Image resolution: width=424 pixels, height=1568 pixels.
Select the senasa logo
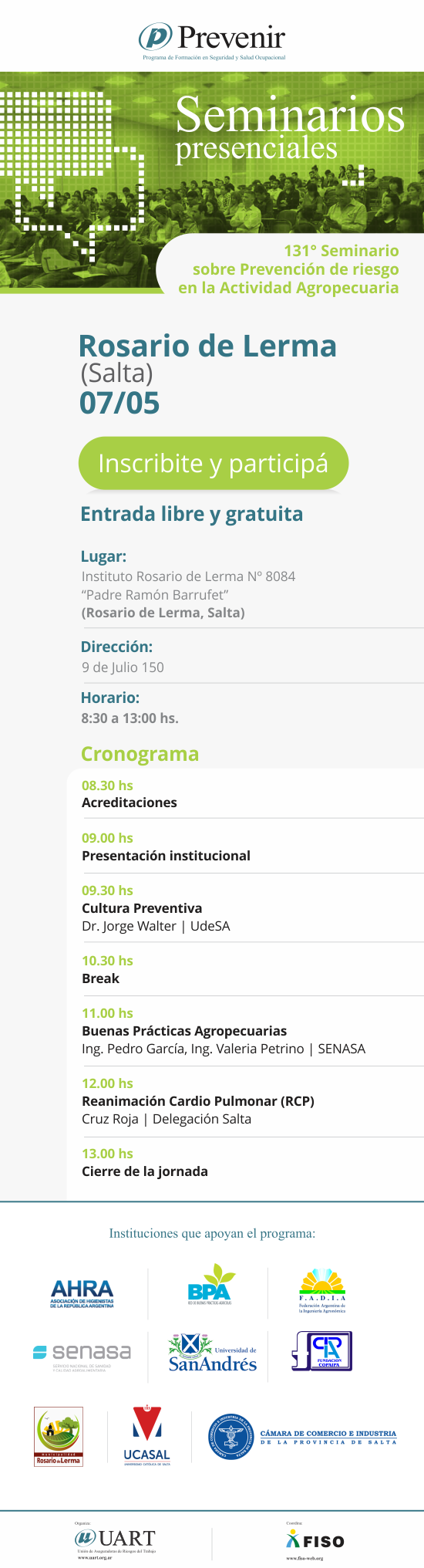(x=82, y=1356)
